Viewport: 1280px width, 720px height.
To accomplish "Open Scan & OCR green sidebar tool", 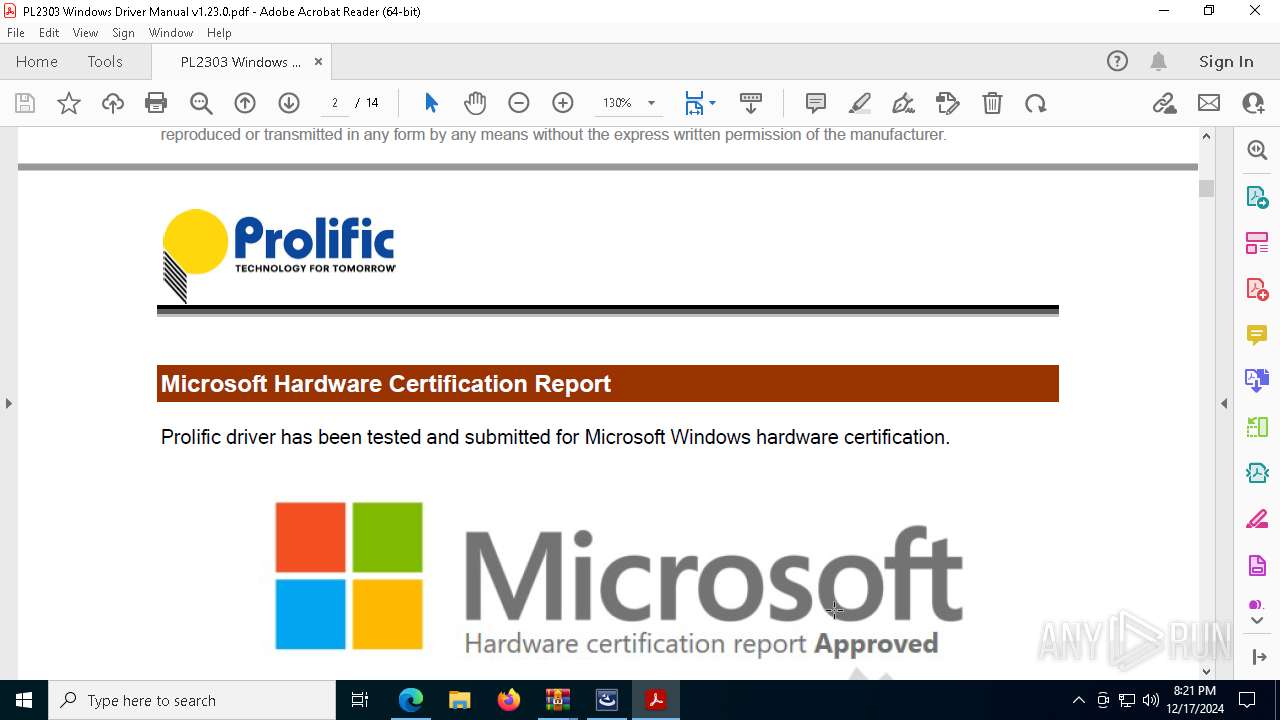I will point(1257,427).
